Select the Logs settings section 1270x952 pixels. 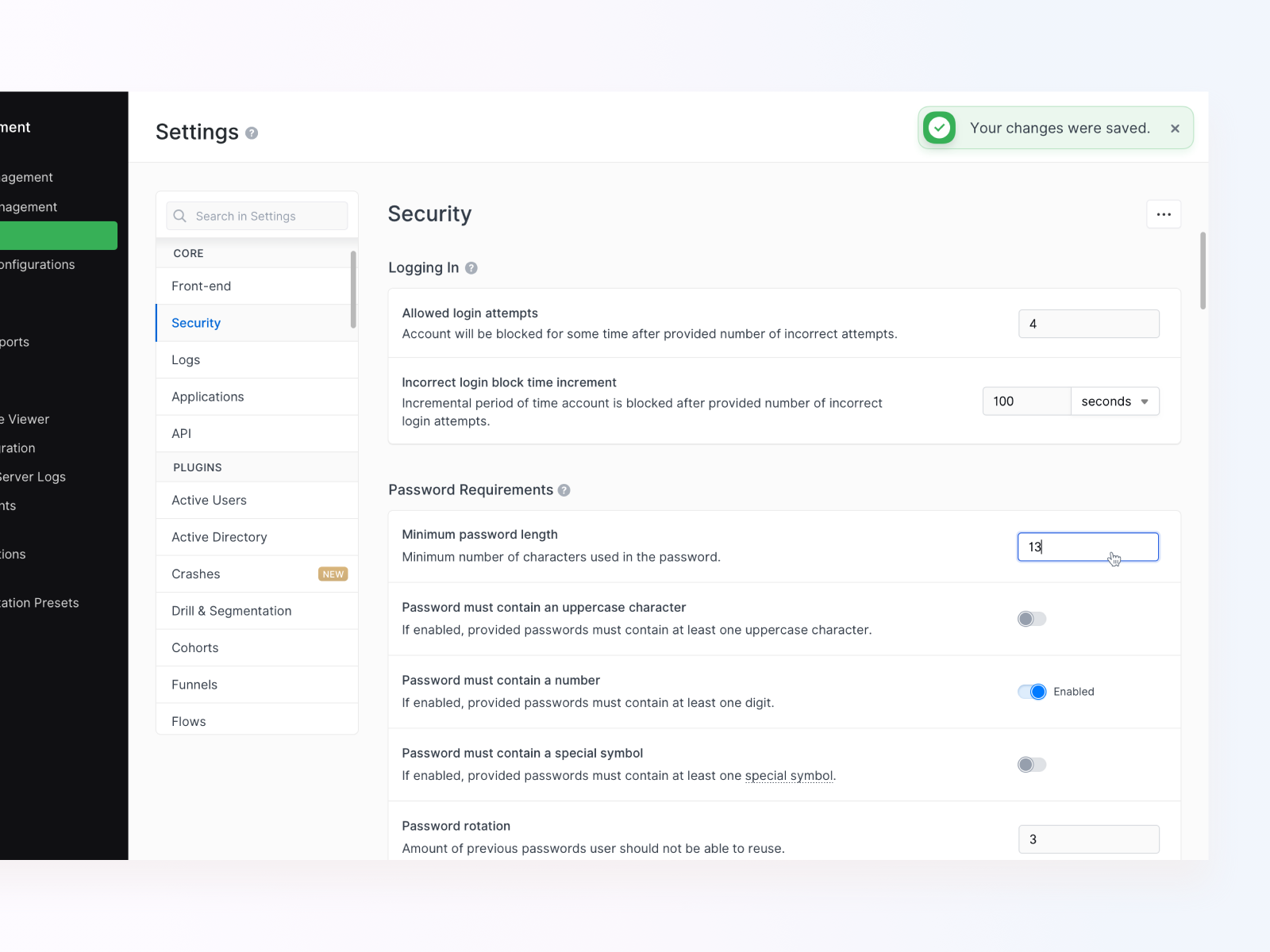(185, 359)
